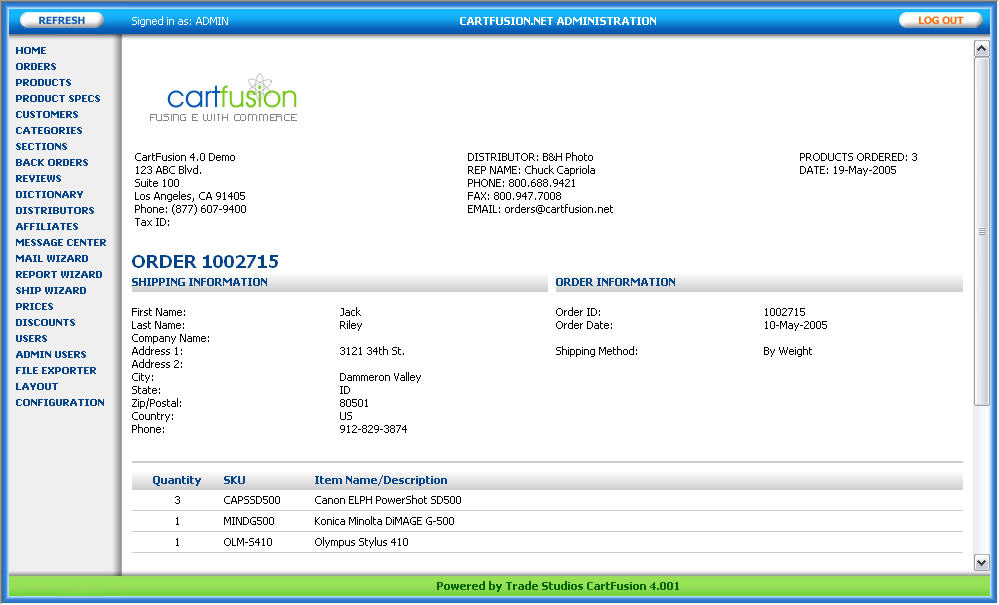
Task: Click the address 3121 34th St.
Action: click(x=372, y=351)
